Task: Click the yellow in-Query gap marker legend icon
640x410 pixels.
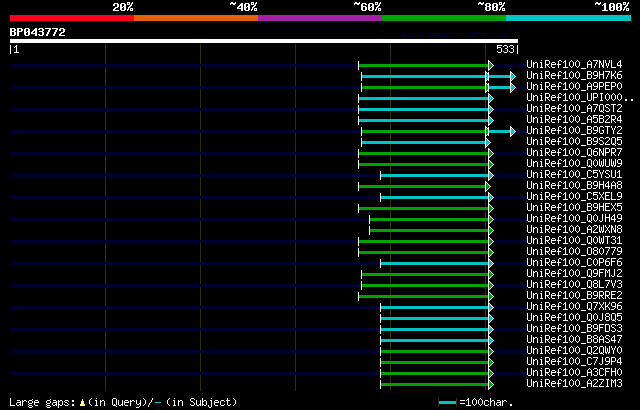Action: 82,403
